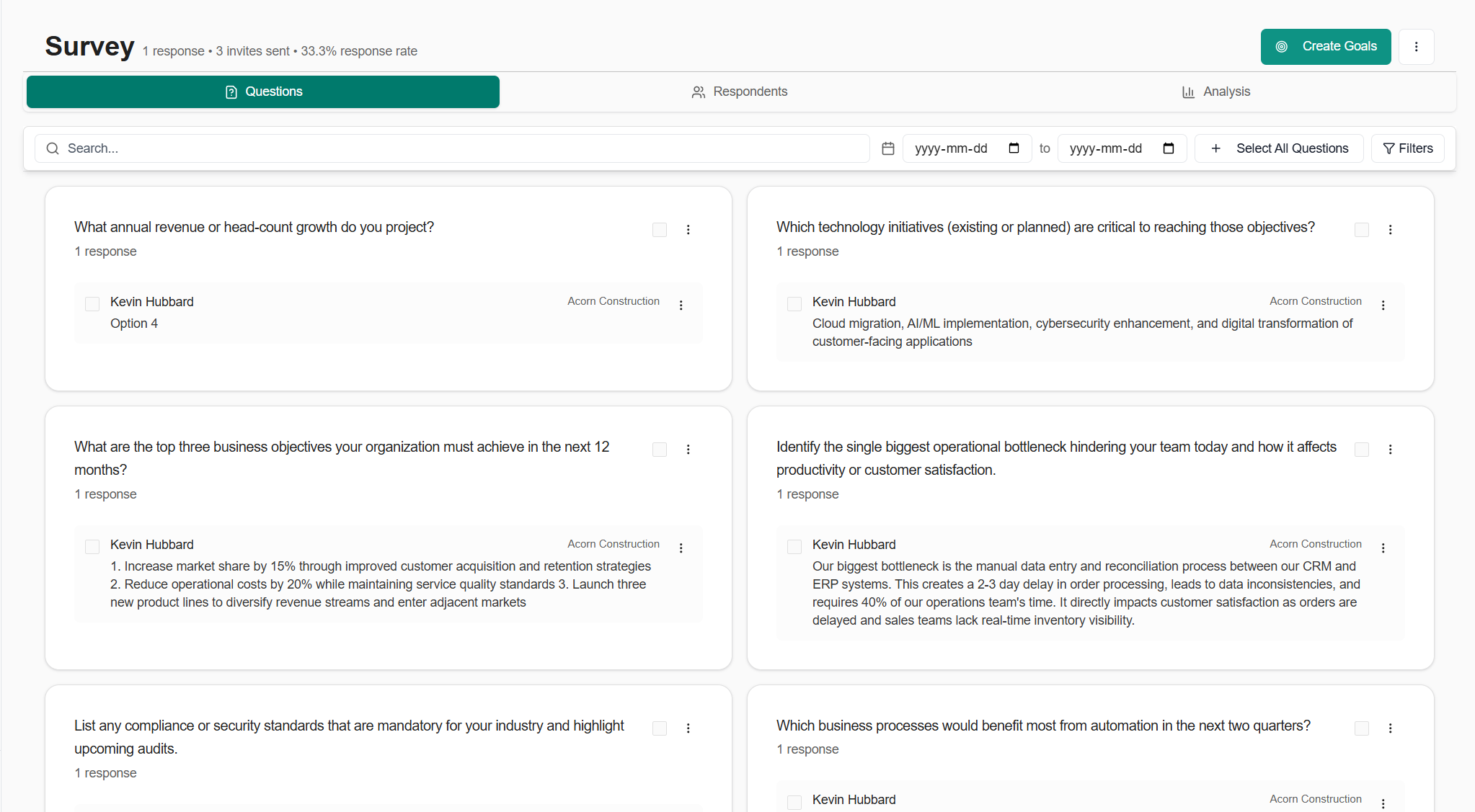Click the question mark icon on Questions tab
The height and width of the screenshot is (812, 1475).
pyautogui.click(x=231, y=92)
